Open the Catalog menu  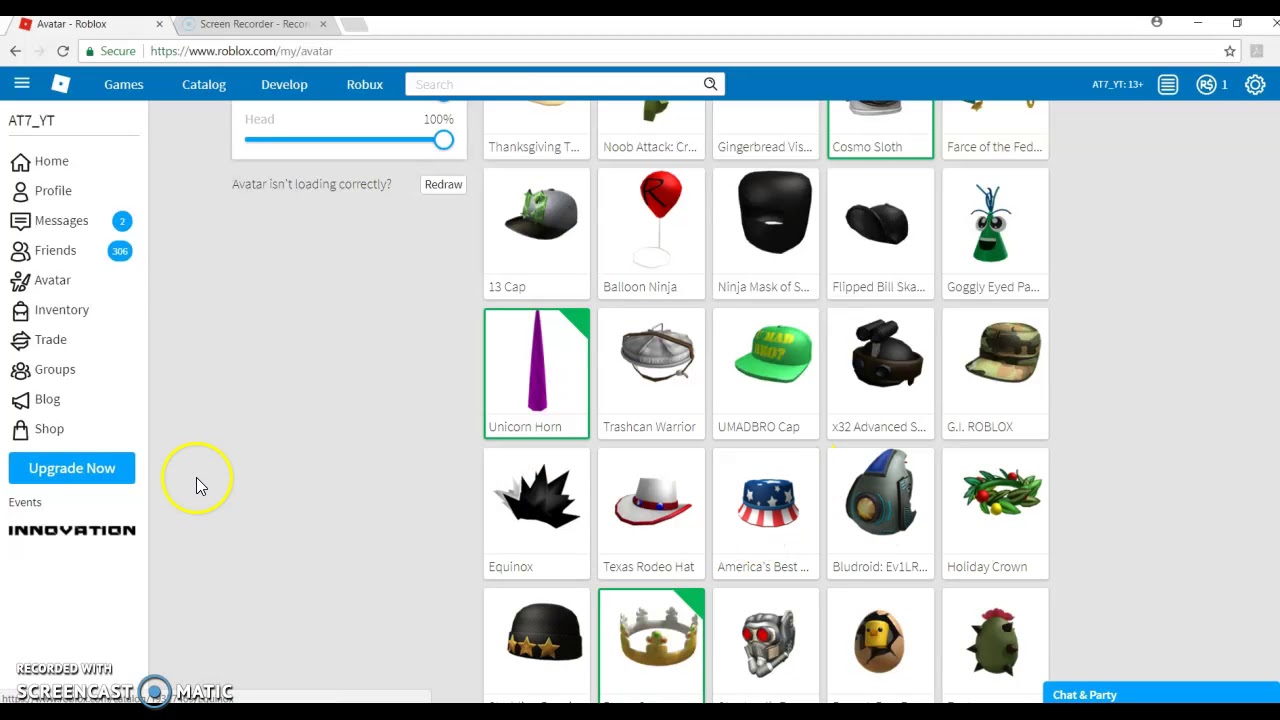pyautogui.click(x=204, y=85)
